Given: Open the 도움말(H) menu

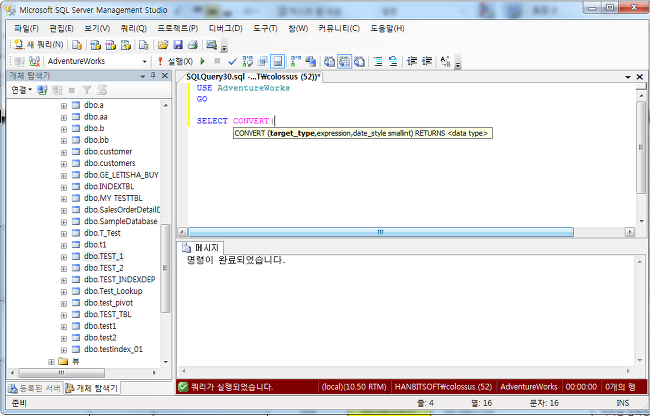Looking at the screenshot, I should point(387,29).
